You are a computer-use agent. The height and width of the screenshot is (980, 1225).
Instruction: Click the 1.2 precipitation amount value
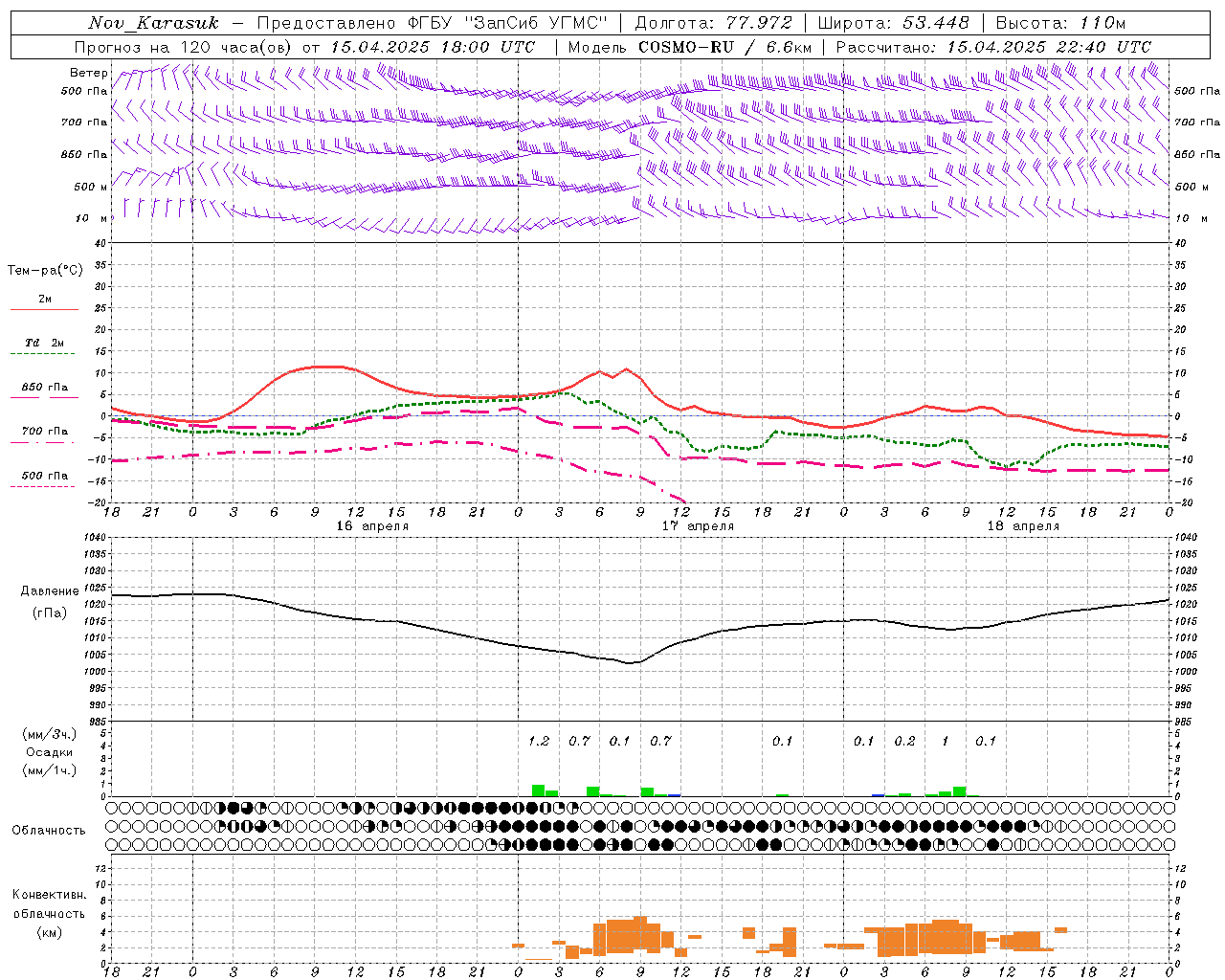click(x=539, y=741)
